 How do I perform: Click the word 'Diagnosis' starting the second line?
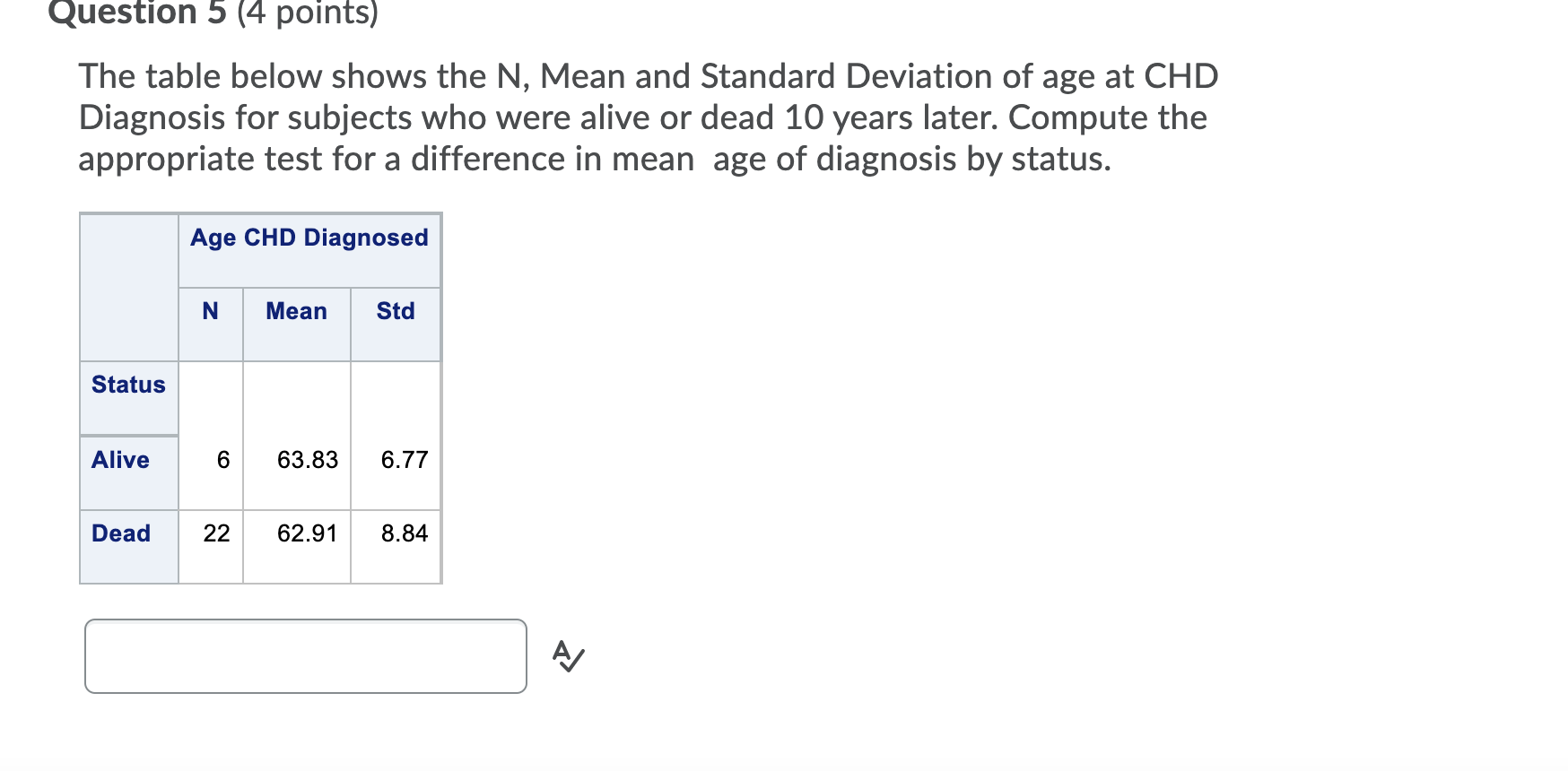(152, 118)
